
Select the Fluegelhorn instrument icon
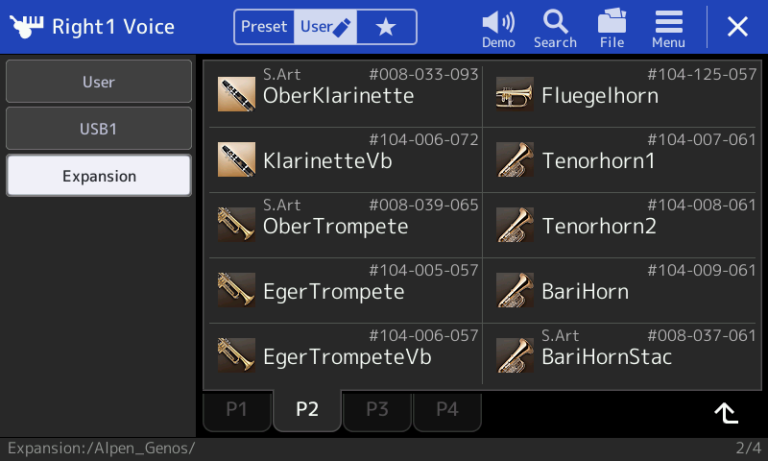tap(514, 94)
